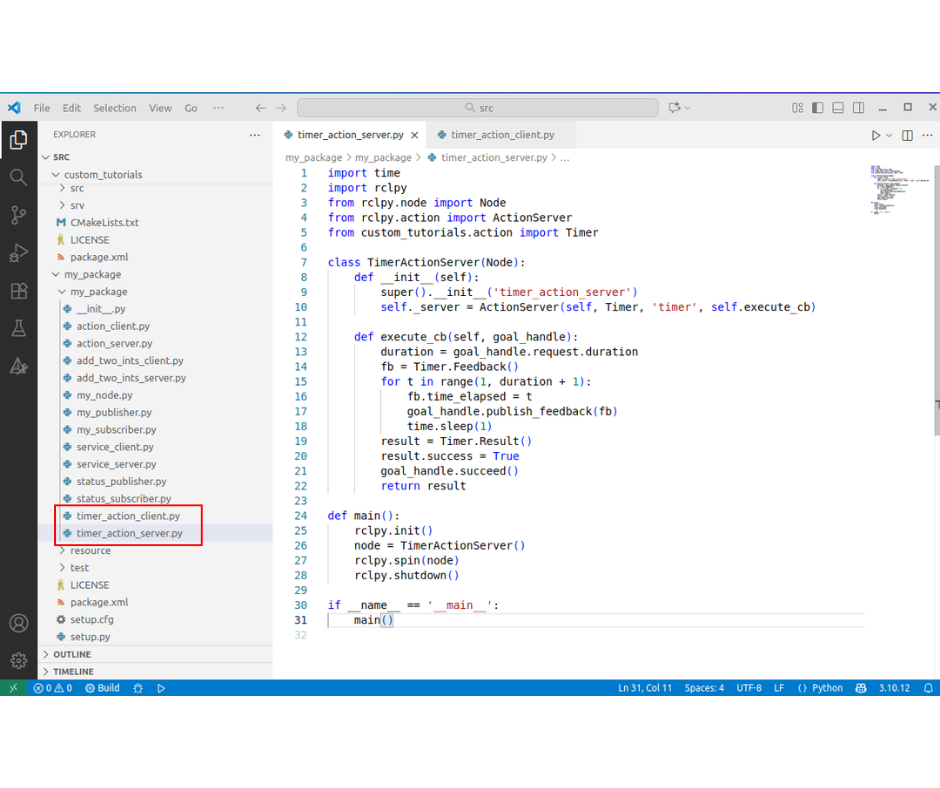Open the Selection menu
This screenshot has width=940, height=788.
[x=114, y=108]
